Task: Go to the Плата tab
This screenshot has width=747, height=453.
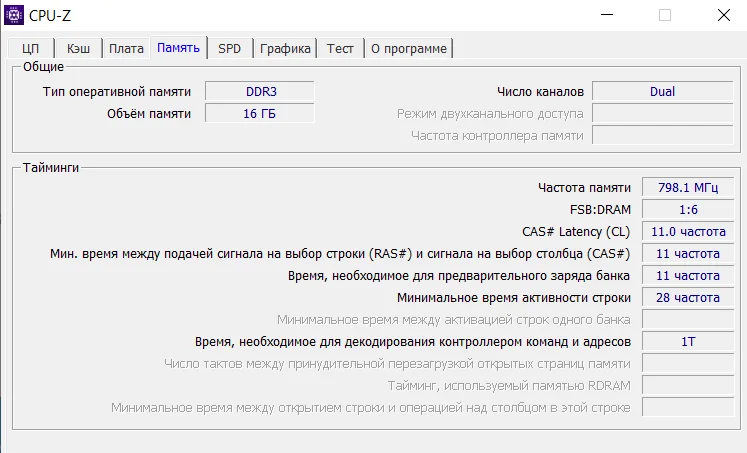Action: 126,49
